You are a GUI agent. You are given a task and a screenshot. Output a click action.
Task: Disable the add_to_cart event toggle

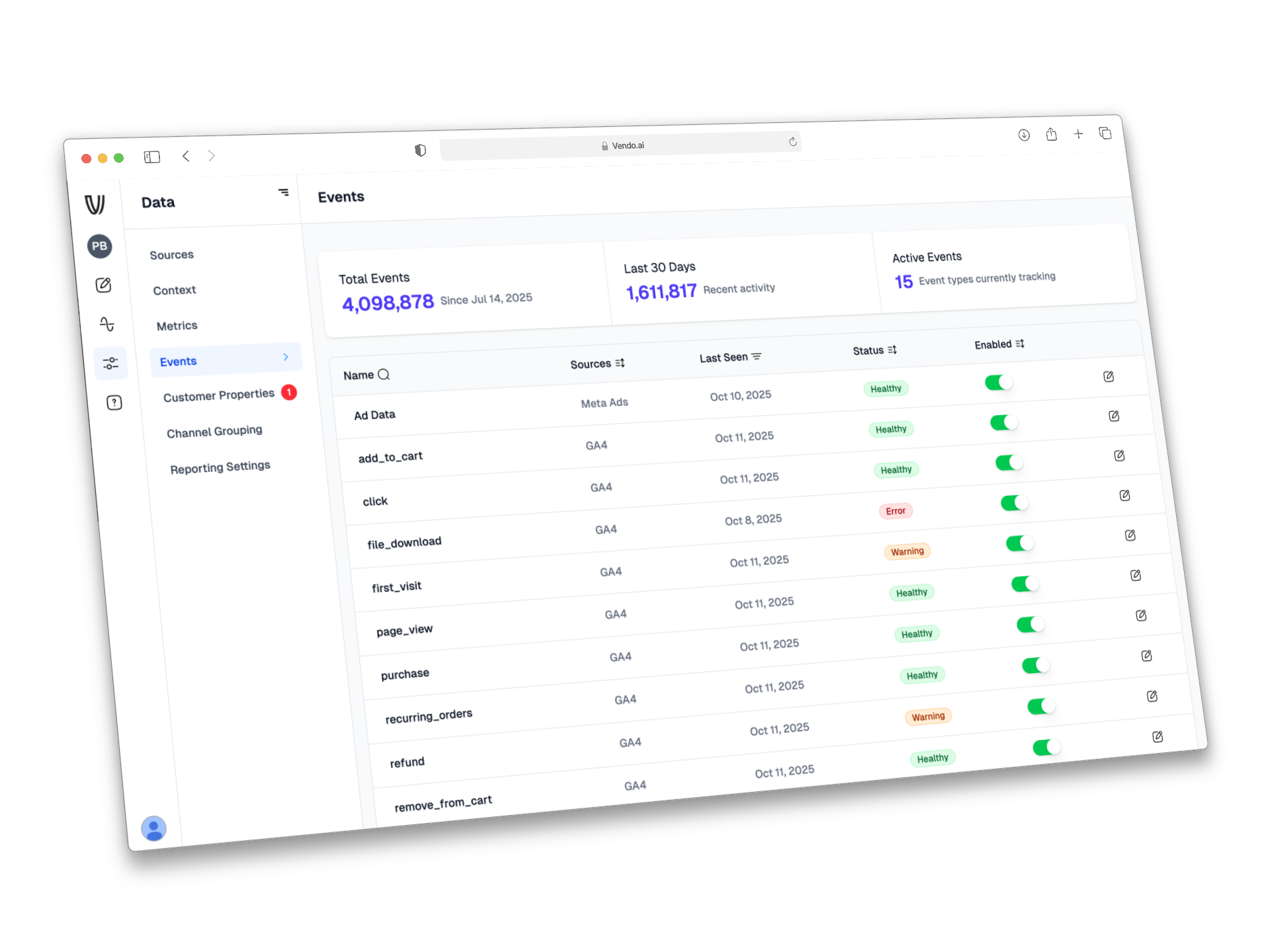(x=1003, y=422)
